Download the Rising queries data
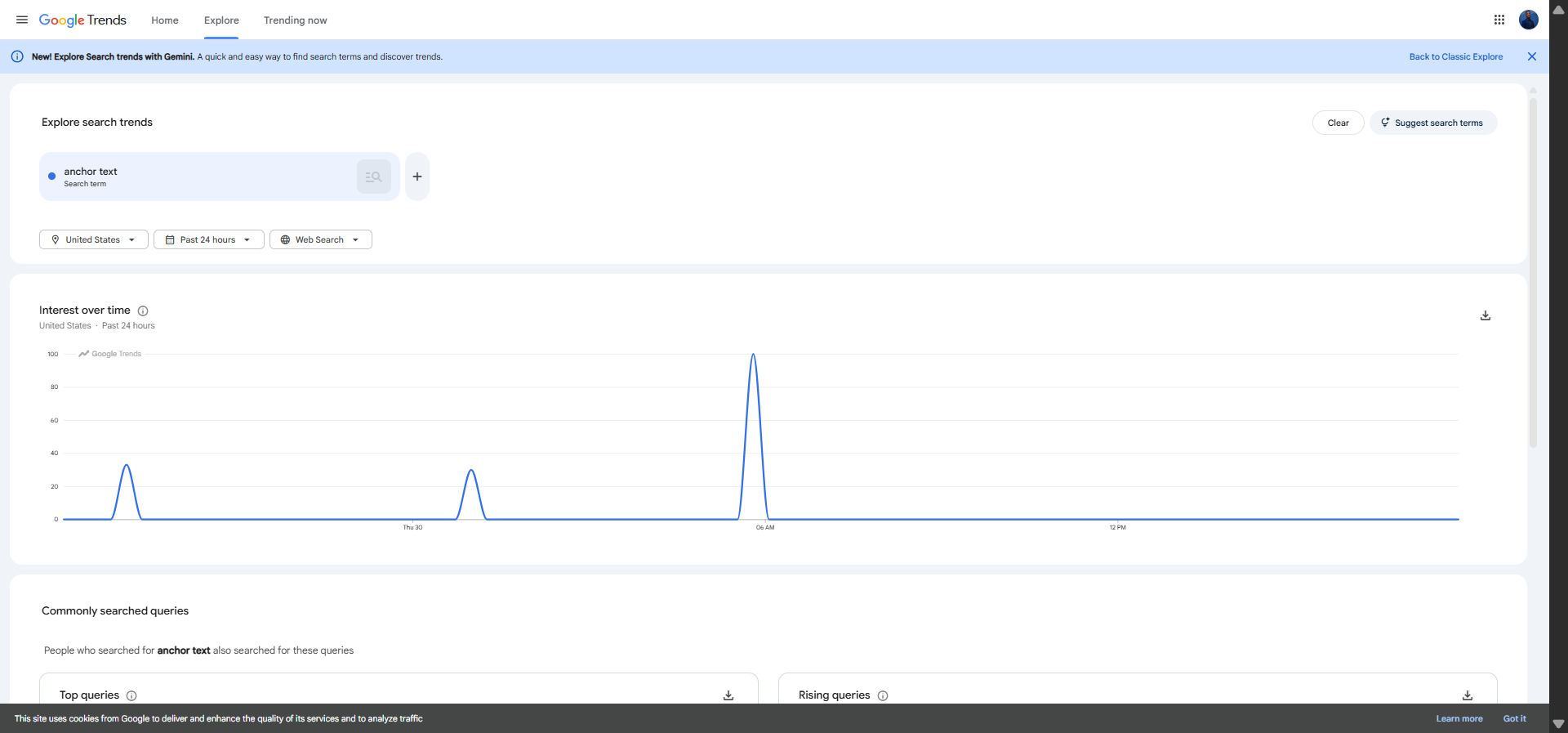 (x=1468, y=695)
